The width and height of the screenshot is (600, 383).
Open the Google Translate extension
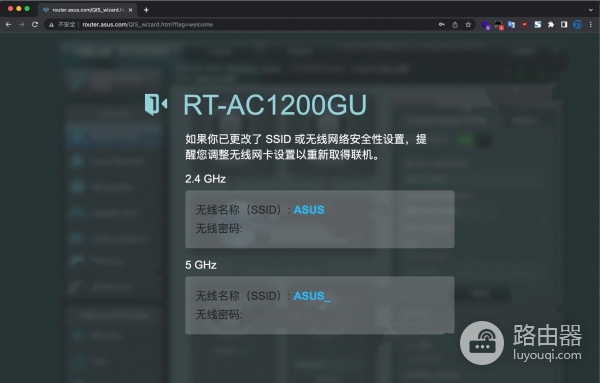[x=511, y=24]
